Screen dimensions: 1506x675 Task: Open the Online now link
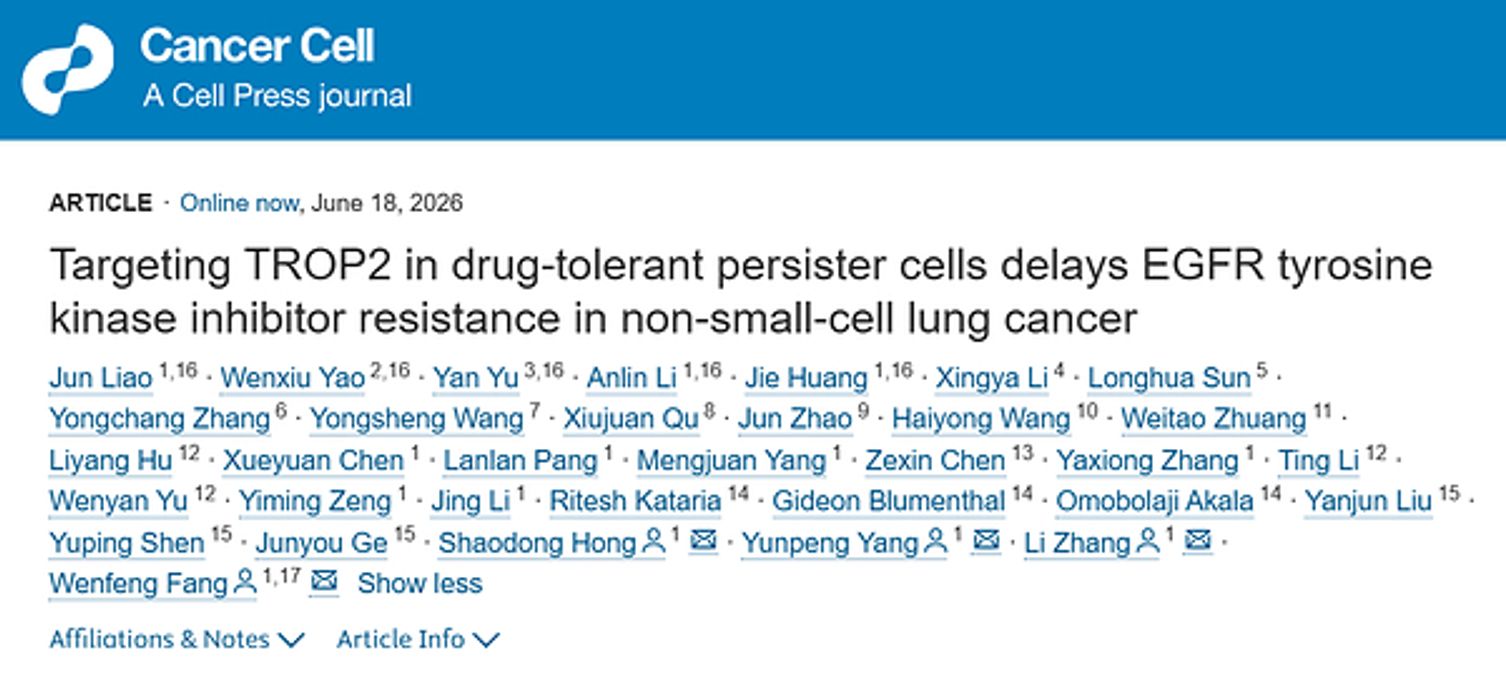click(x=238, y=203)
